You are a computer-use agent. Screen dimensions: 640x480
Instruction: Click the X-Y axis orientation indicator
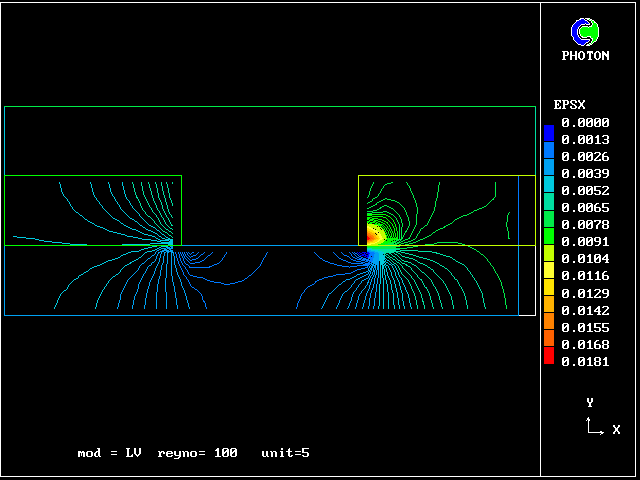[596, 422]
